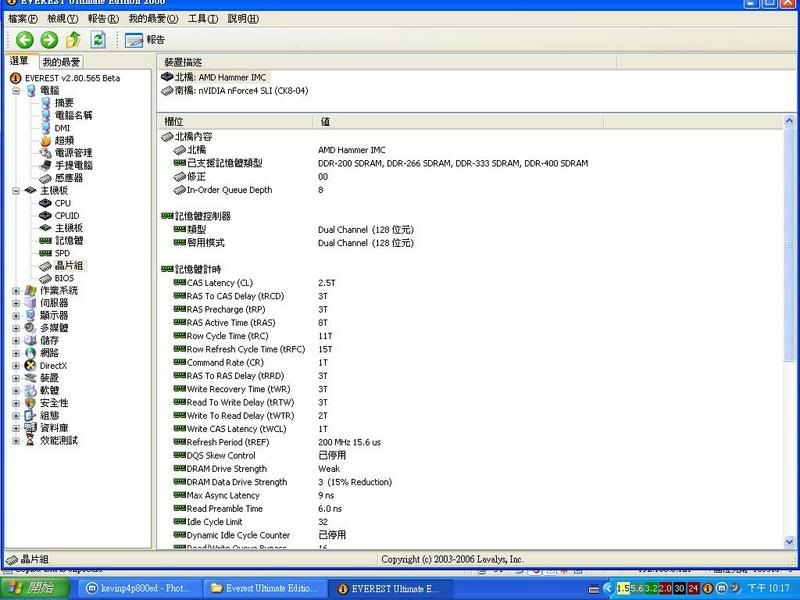This screenshot has height=600, width=800.
Task: Collapse the 主機板 tree node
Action: [x=17, y=190]
